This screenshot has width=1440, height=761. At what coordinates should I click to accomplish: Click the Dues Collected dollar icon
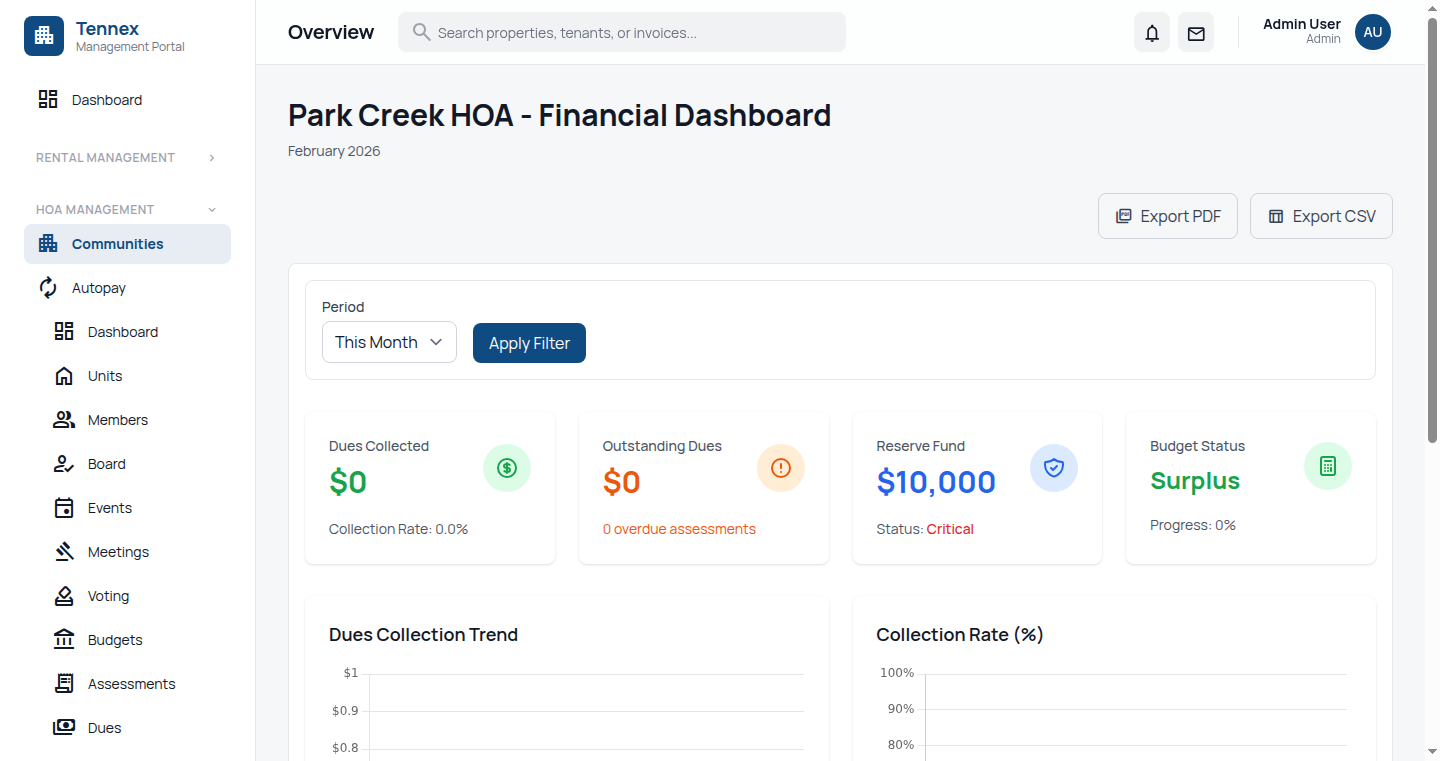(x=507, y=467)
